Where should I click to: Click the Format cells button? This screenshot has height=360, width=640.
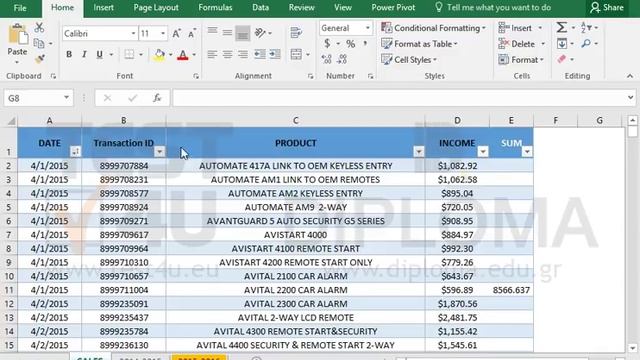(x=521, y=60)
